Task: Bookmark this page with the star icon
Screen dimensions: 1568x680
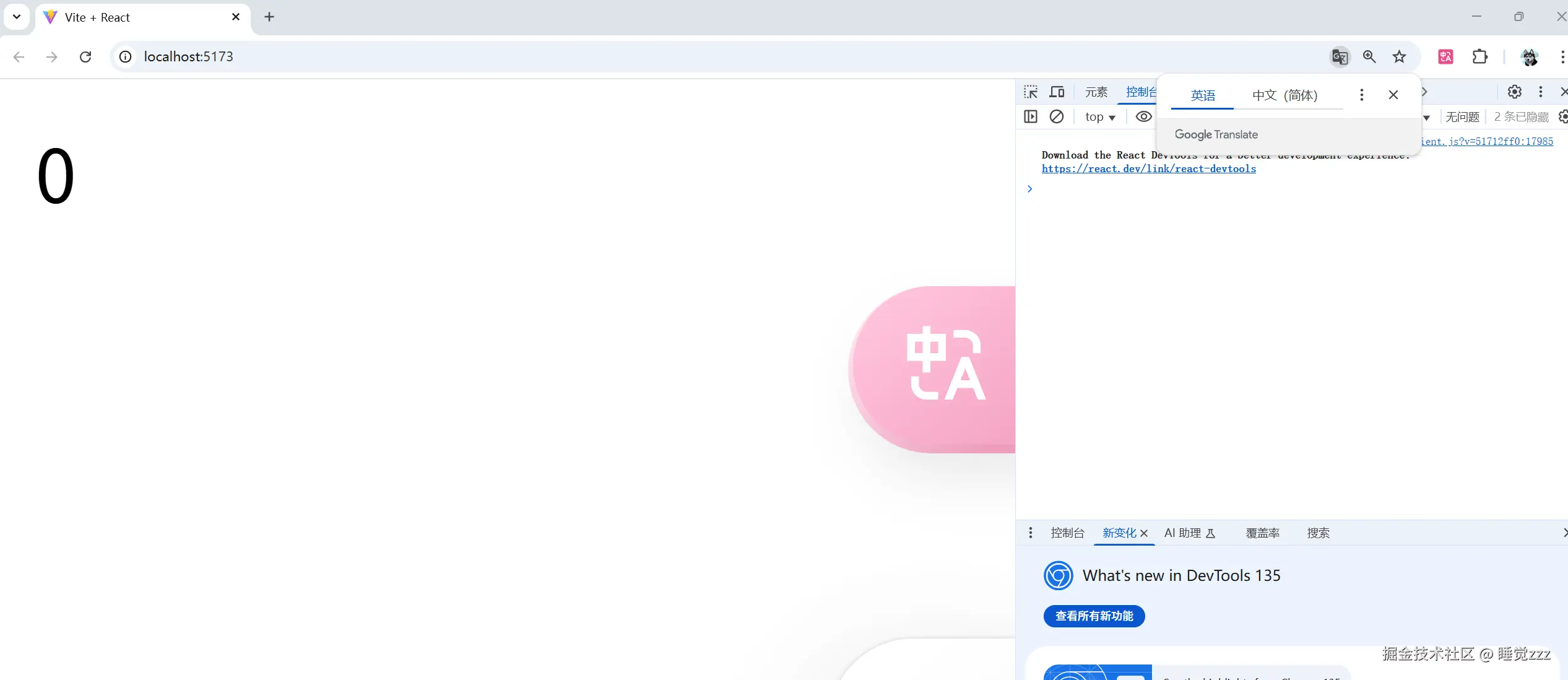Action: (x=1399, y=57)
